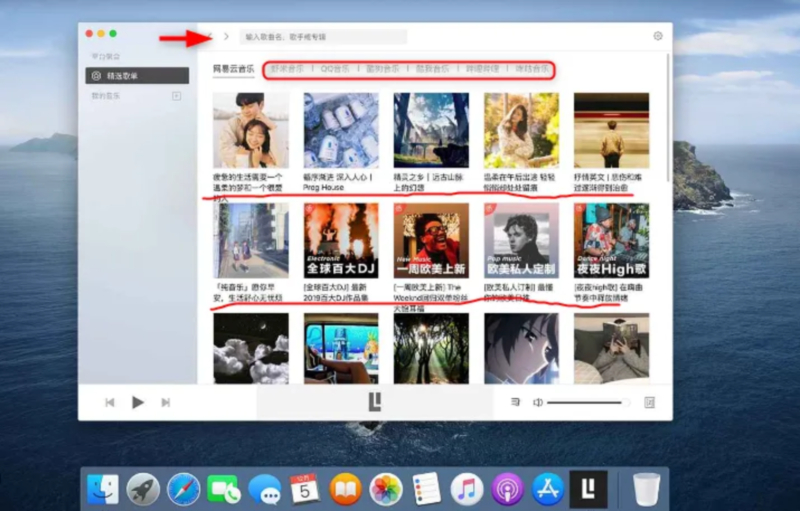Screen dimensions: 800x511
Task: Open the Prog House playlist cover
Action: point(341,131)
